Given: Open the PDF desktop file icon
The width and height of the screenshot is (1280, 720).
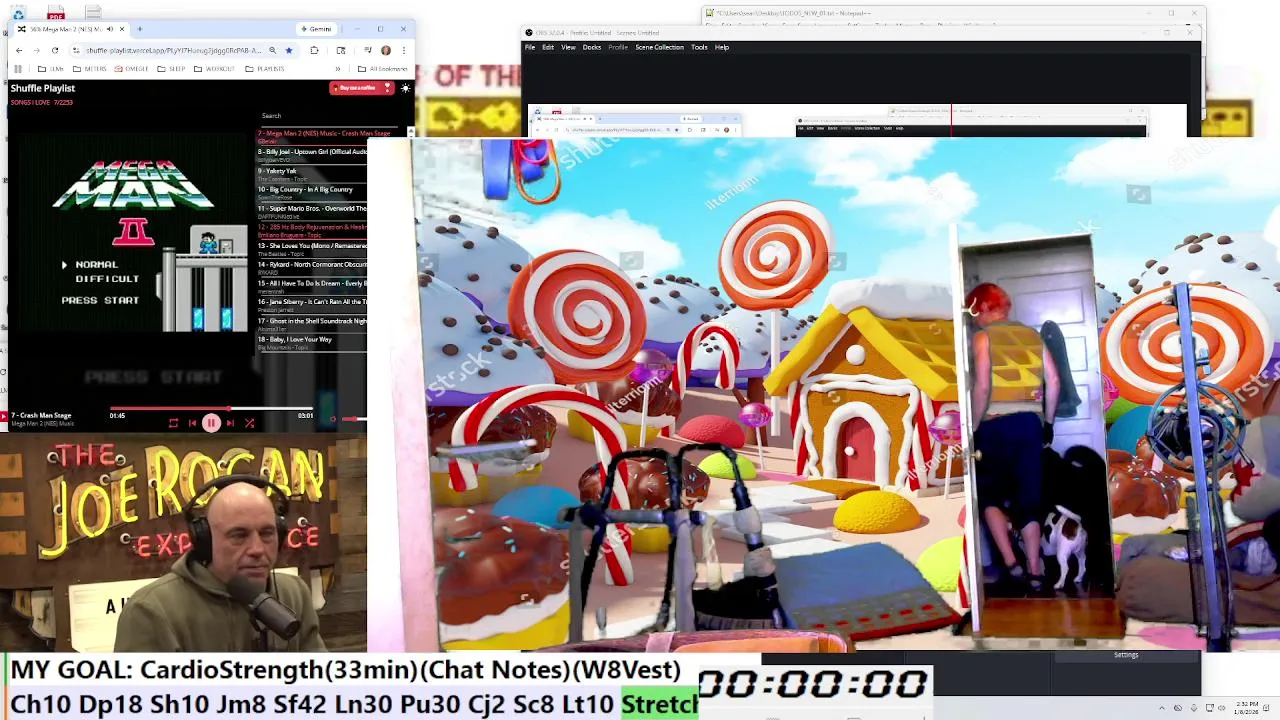Looking at the screenshot, I should pyautogui.click(x=55, y=13).
